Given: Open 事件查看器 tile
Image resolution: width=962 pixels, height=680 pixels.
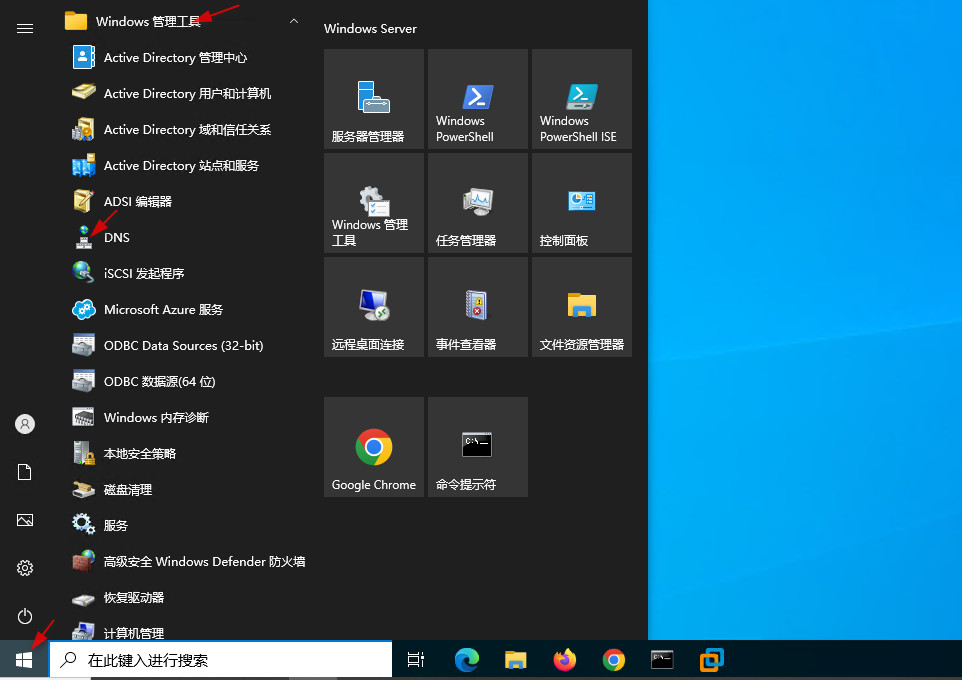Looking at the screenshot, I should point(477,307).
